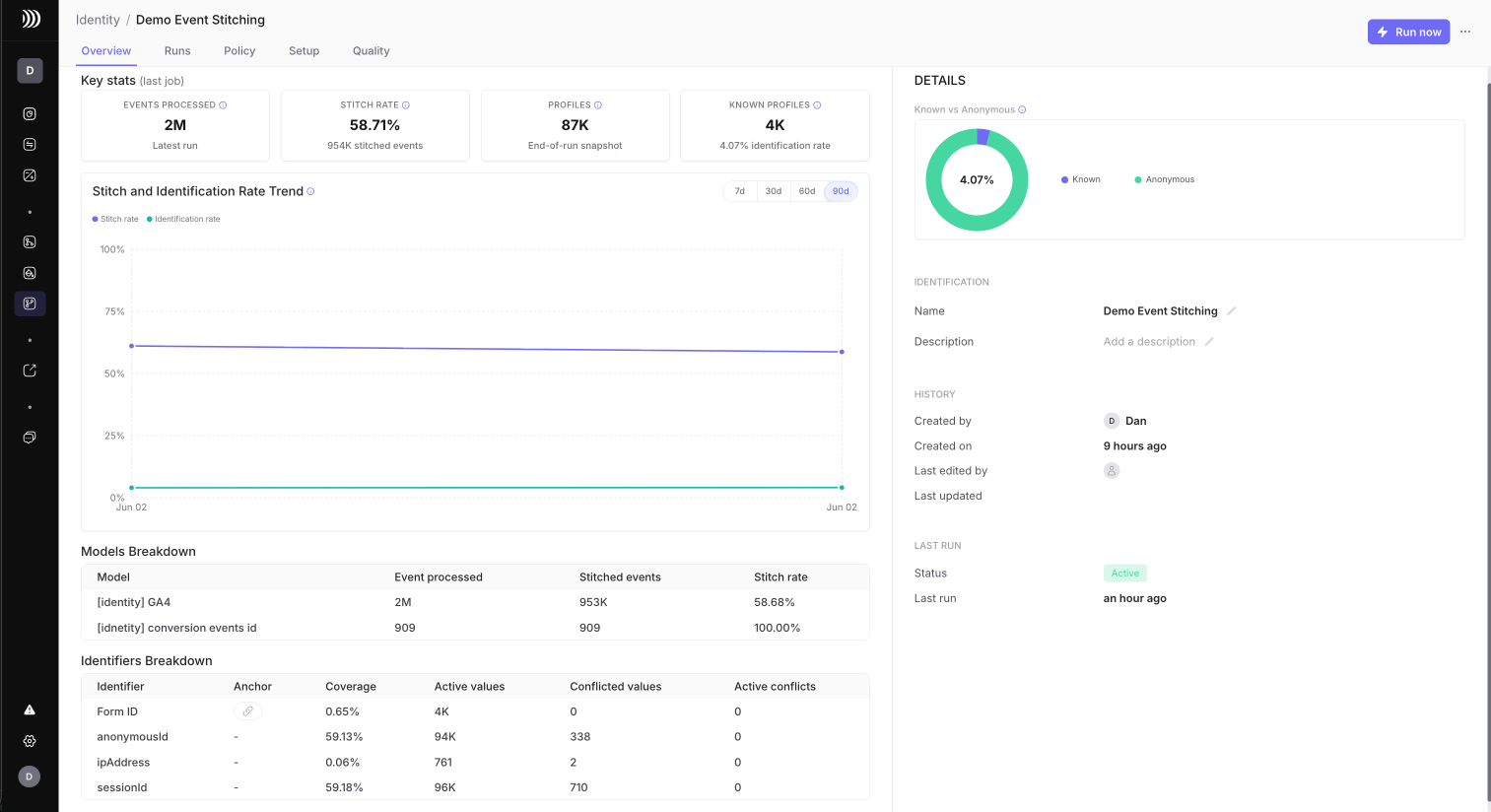Click info icon next to Known vs Anonymous
This screenshot has width=1491, height=812.
(x=1022, y=109)
